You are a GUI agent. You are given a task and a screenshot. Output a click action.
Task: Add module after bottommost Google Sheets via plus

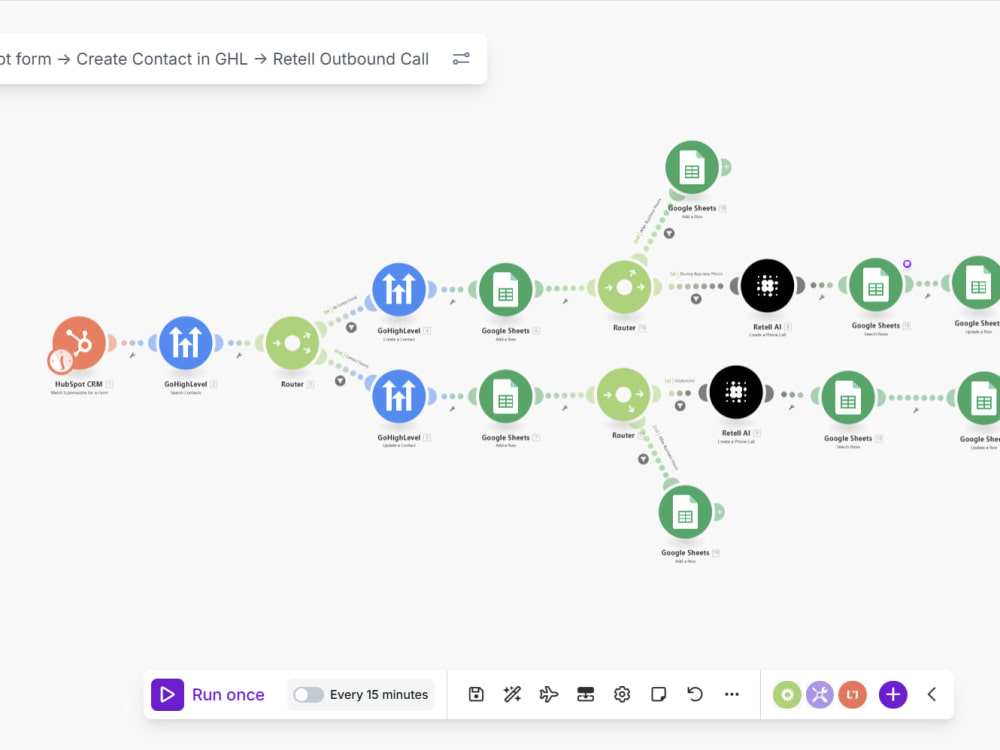point(719,512)
